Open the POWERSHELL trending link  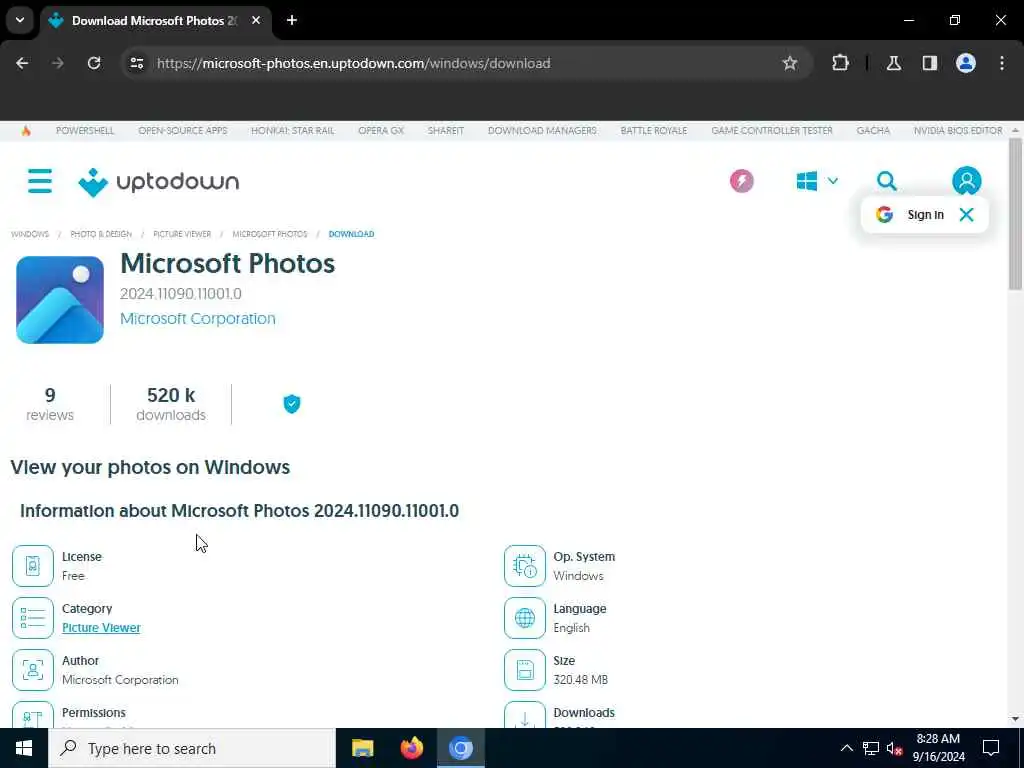85,131
